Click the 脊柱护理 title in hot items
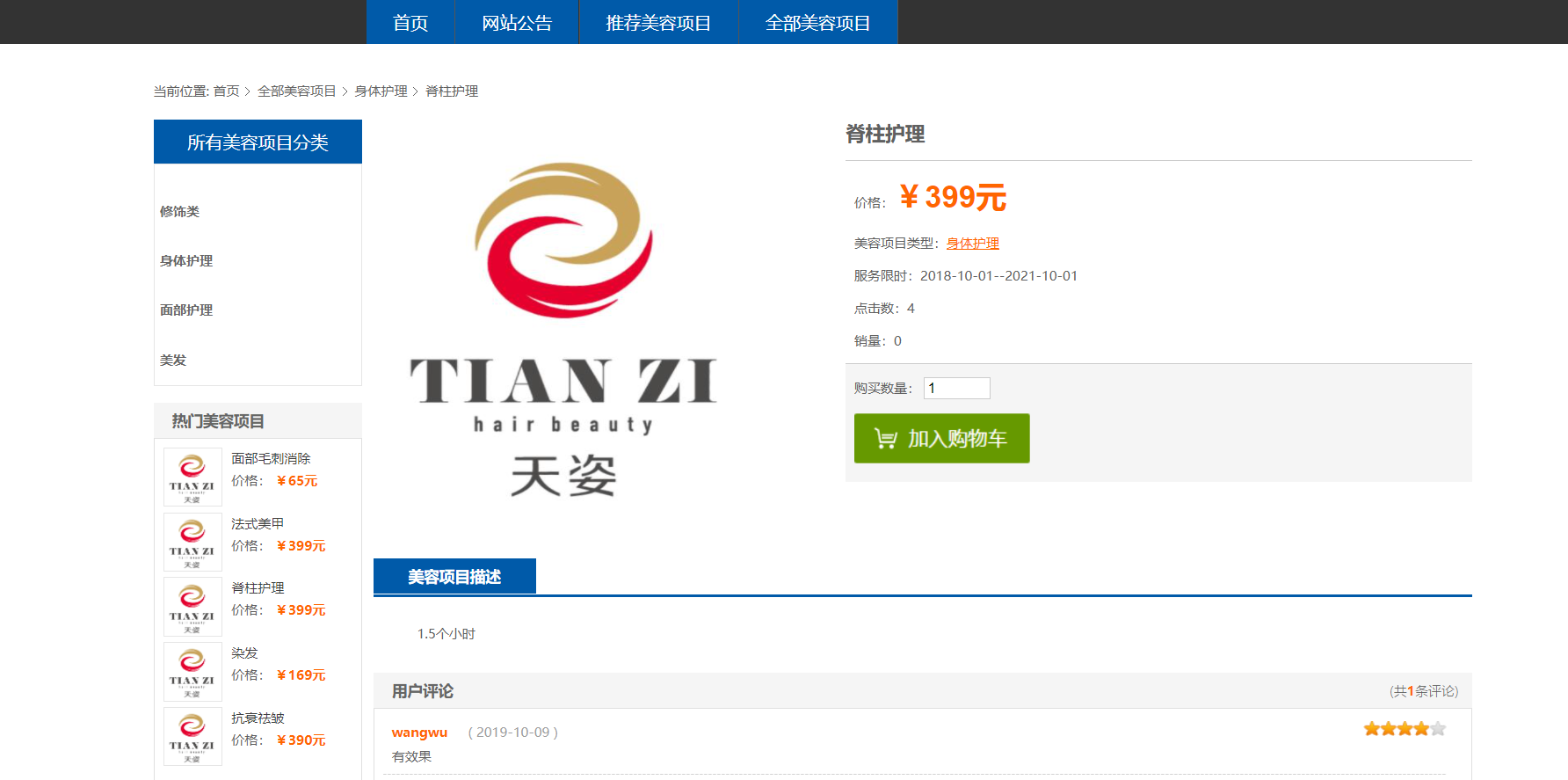The width and height of the screenshot is (1568, 780). (258, 587)
